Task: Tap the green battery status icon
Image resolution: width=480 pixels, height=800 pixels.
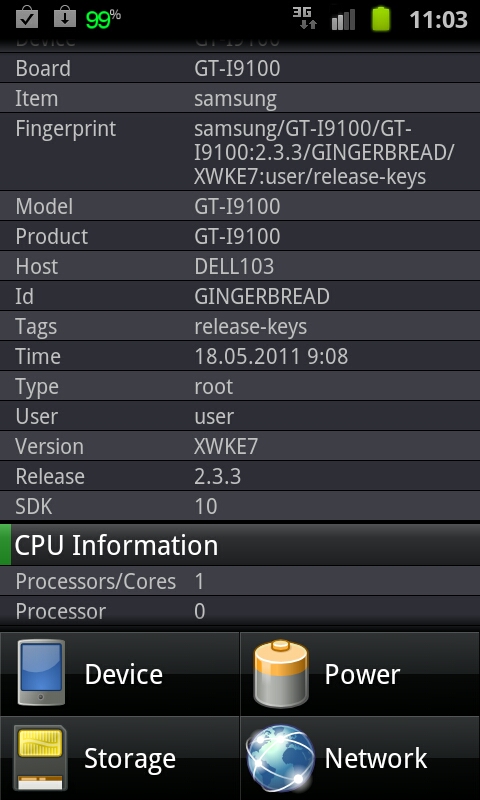Action: coord(381,19)
